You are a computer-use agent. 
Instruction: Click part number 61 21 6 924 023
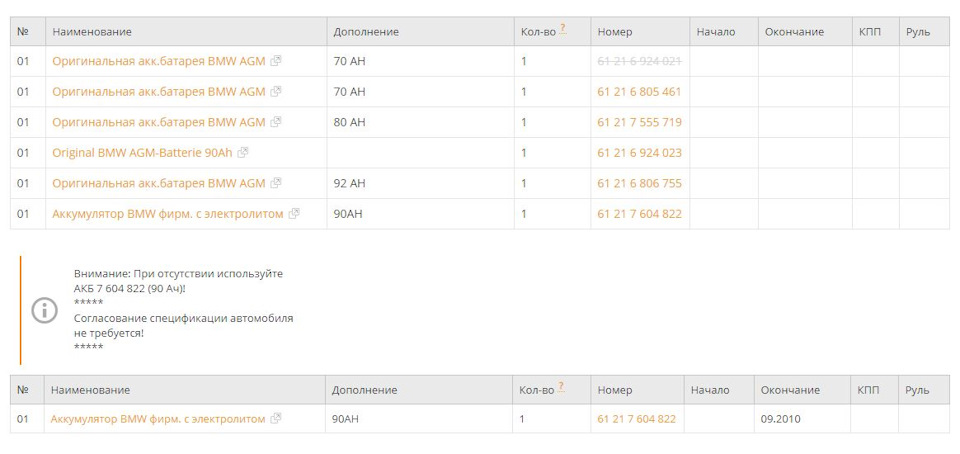639,153
